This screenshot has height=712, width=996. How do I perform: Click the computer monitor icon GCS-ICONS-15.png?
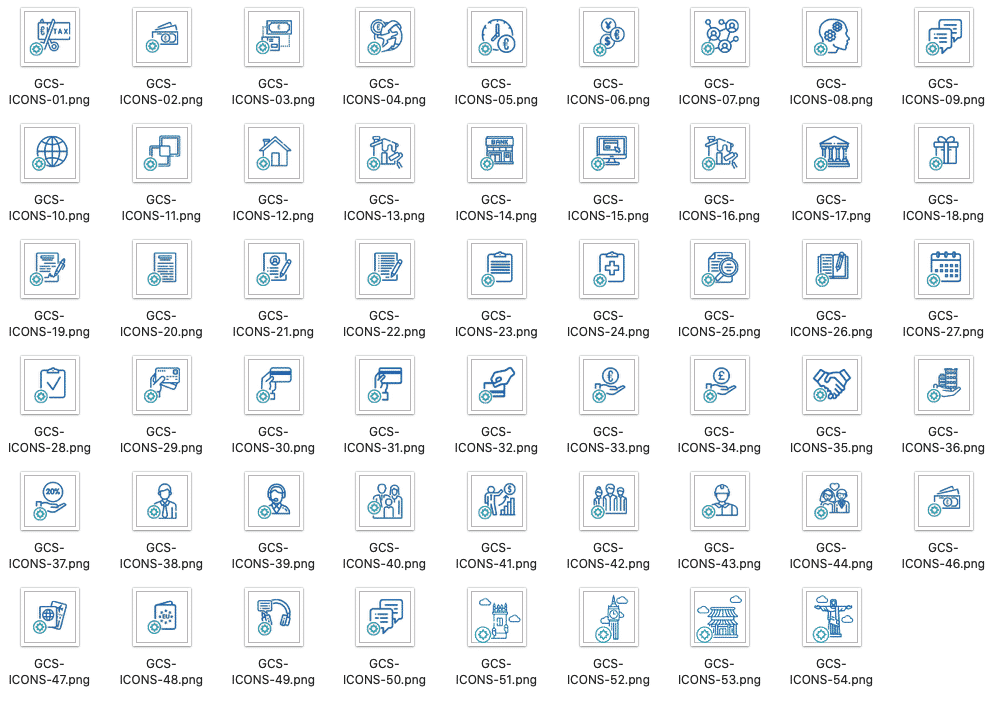coord(609,153)
